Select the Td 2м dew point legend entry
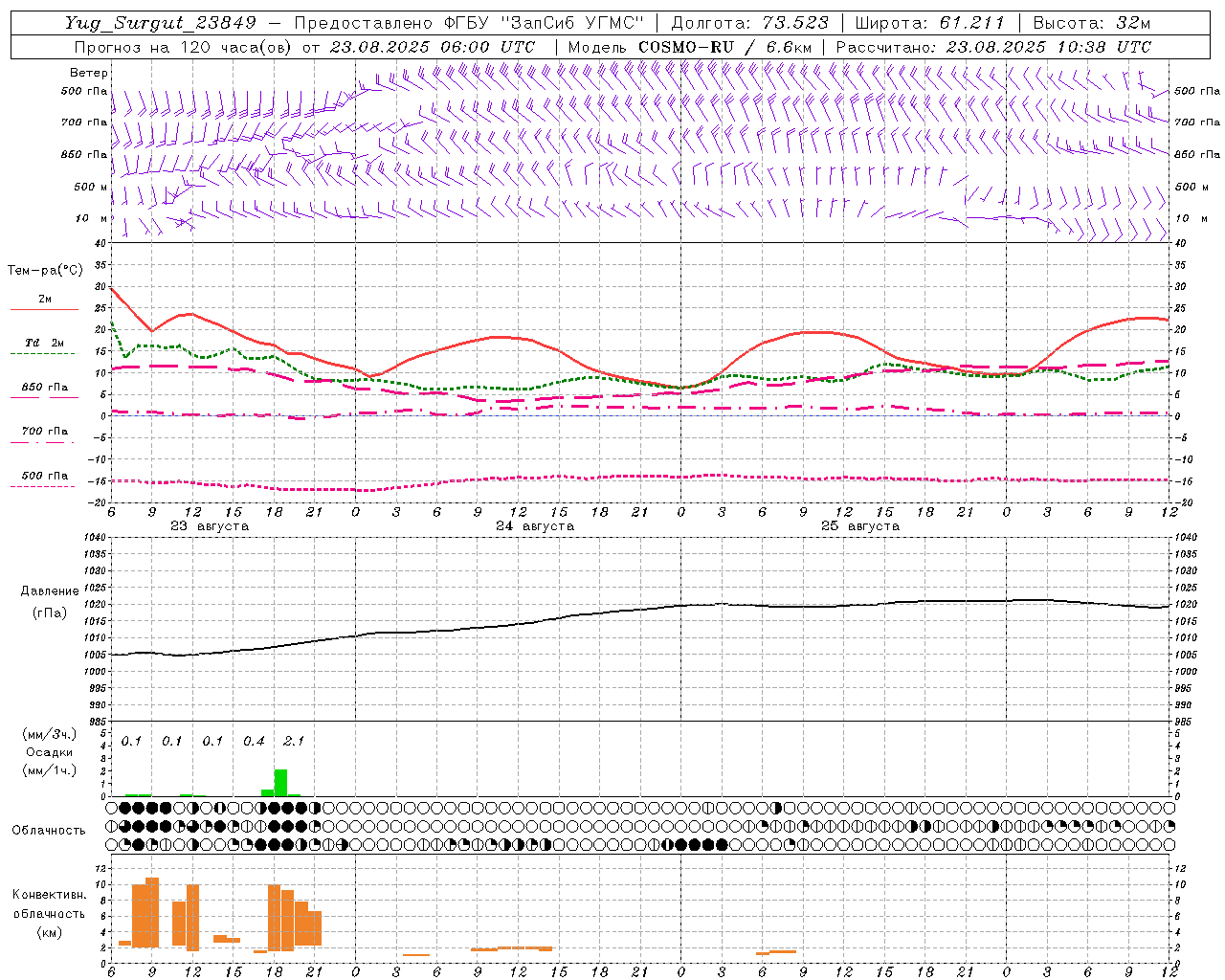The height and width of the screenshot is (980, 1225). click(44, 343)
